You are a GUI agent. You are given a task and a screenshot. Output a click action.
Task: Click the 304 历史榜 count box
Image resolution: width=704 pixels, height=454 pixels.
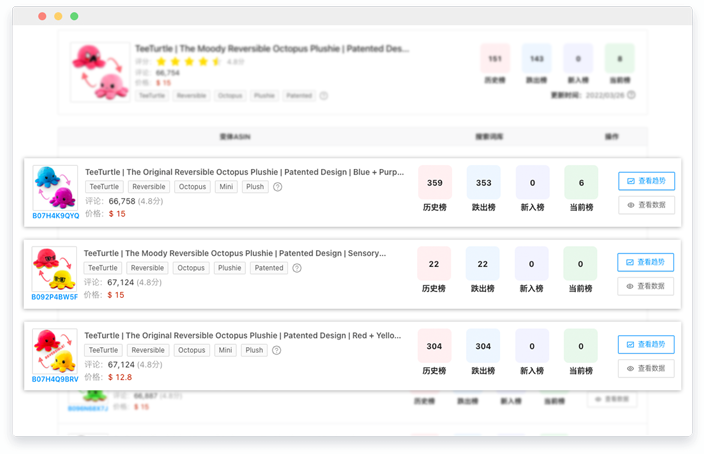434,346
